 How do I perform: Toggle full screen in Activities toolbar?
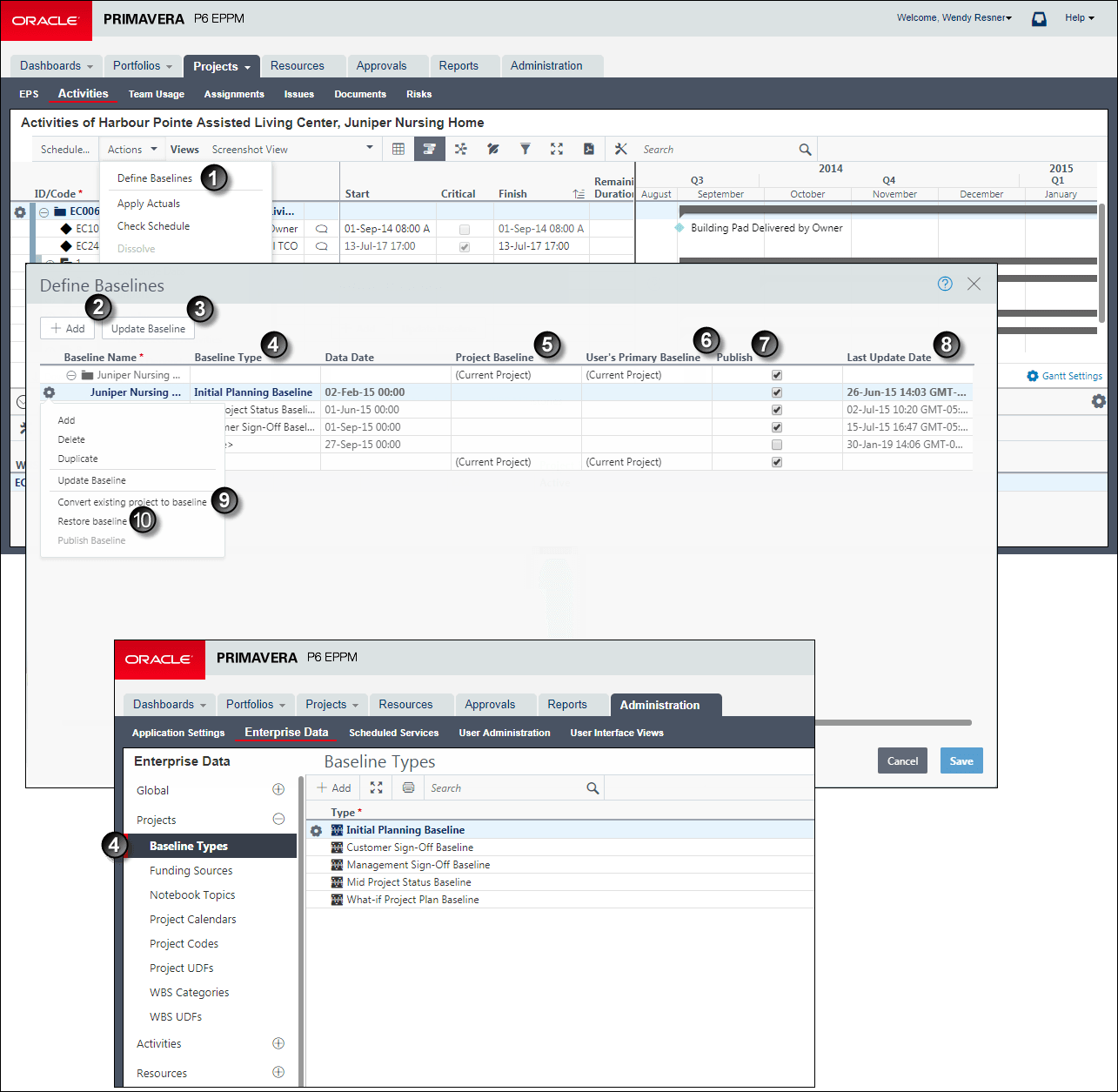(x=557, y=149)
